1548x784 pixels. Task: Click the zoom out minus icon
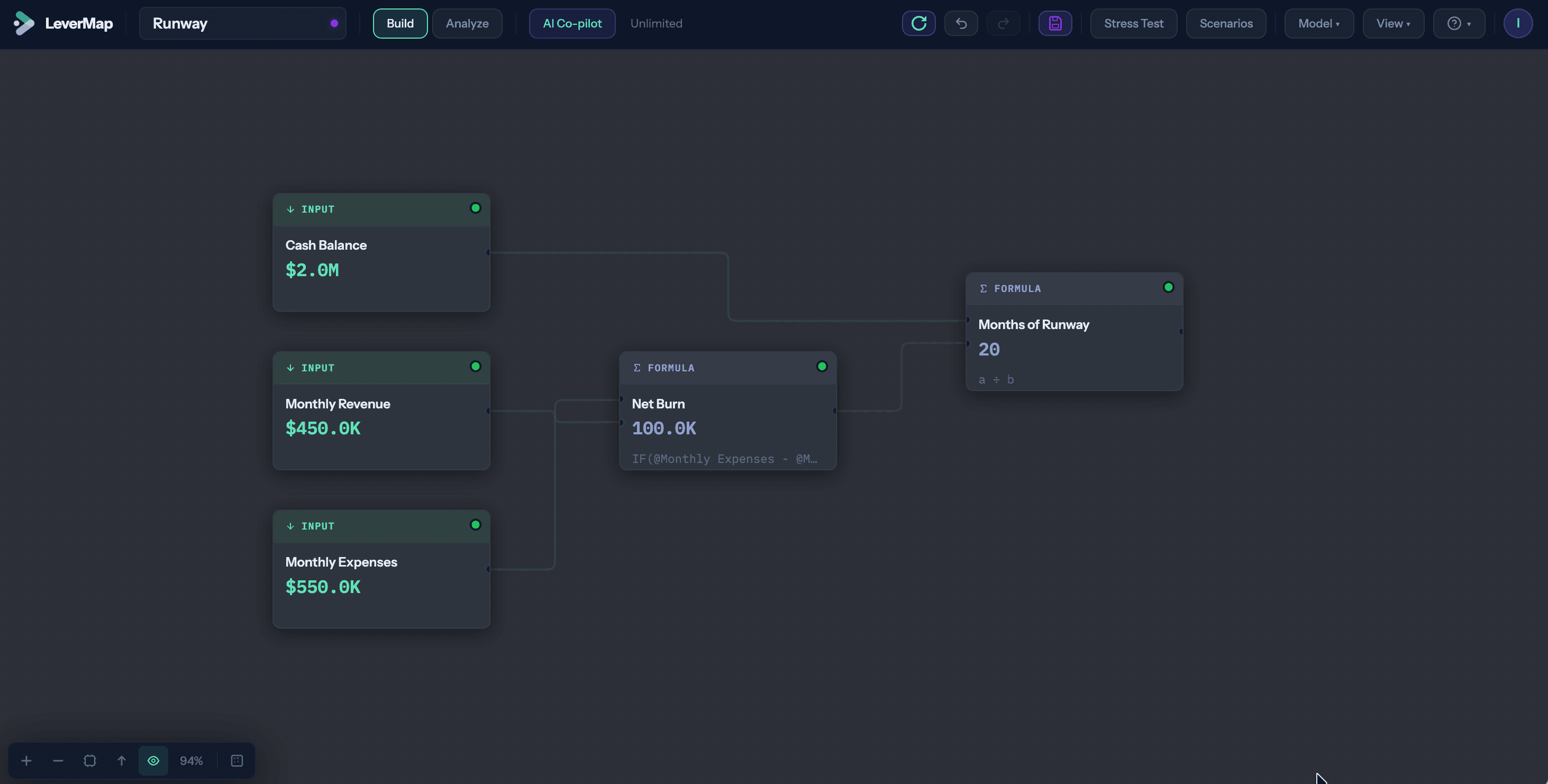pyautogui.click(x=58, y=761)
